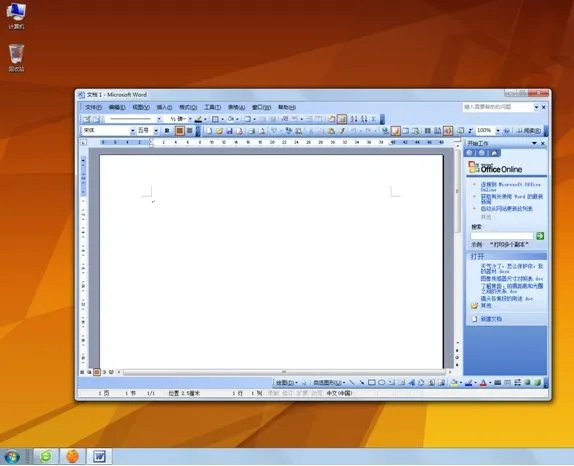Open the 帮助 (Help) menu
The width and height of the screenshot is (574, 466).
(286, 107)
